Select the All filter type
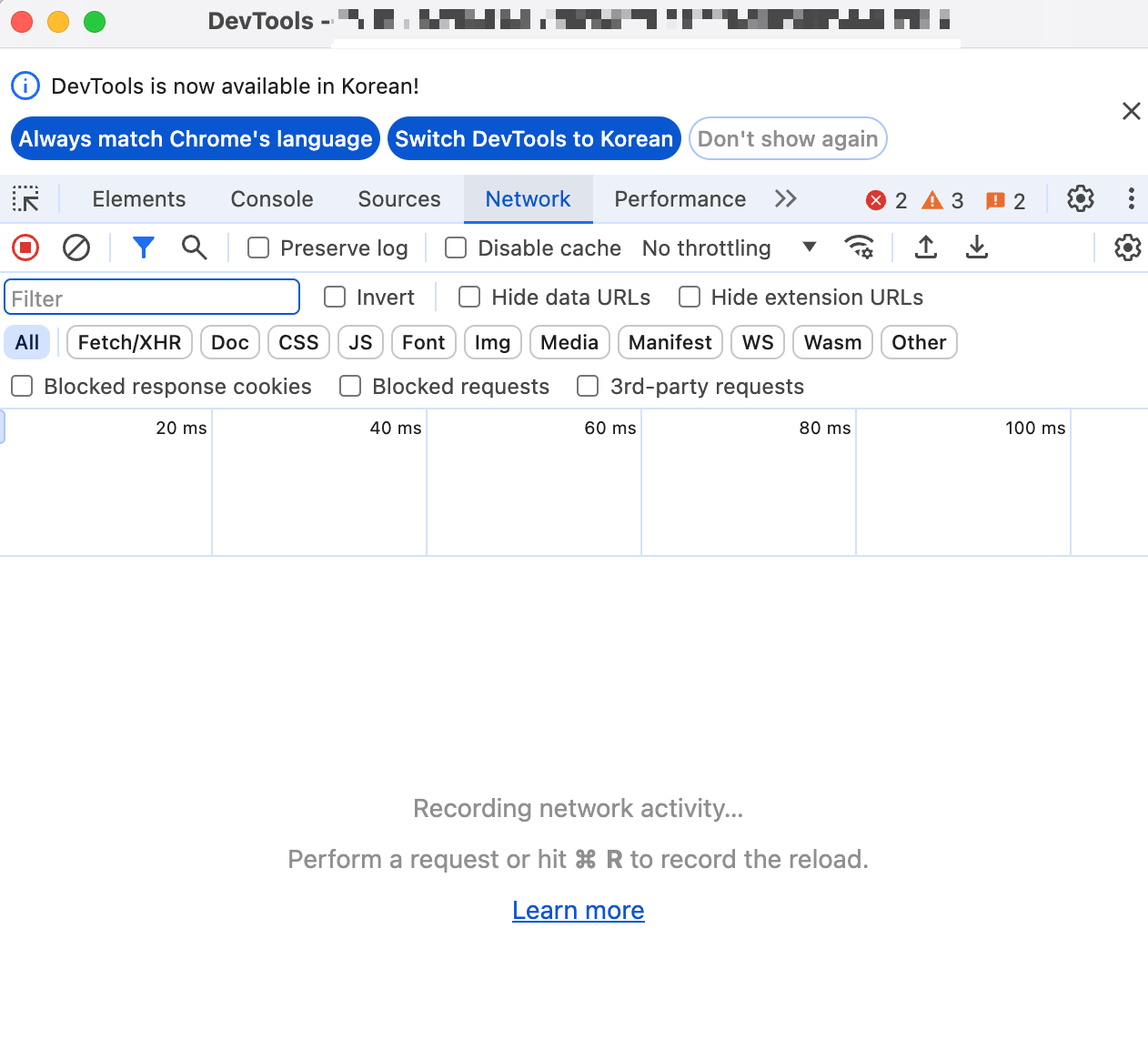This screenshot has height=1050, width=1148. (x=27, y=342)
